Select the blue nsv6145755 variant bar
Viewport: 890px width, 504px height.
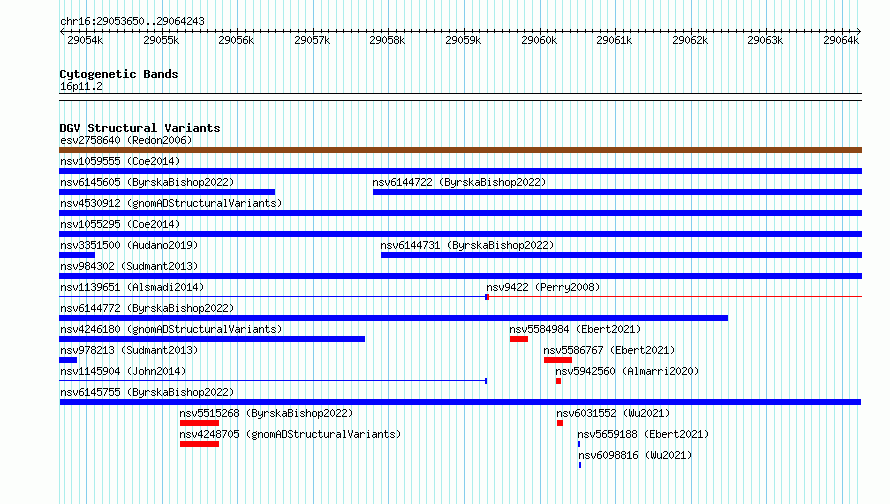(x=460, y=402)
